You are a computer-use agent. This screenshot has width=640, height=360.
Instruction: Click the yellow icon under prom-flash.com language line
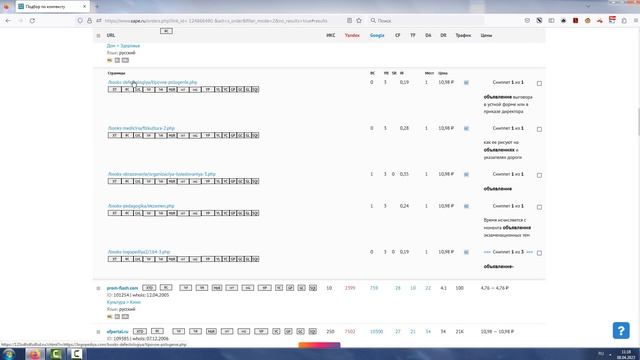pyautogui.click(x=109, y=316)
